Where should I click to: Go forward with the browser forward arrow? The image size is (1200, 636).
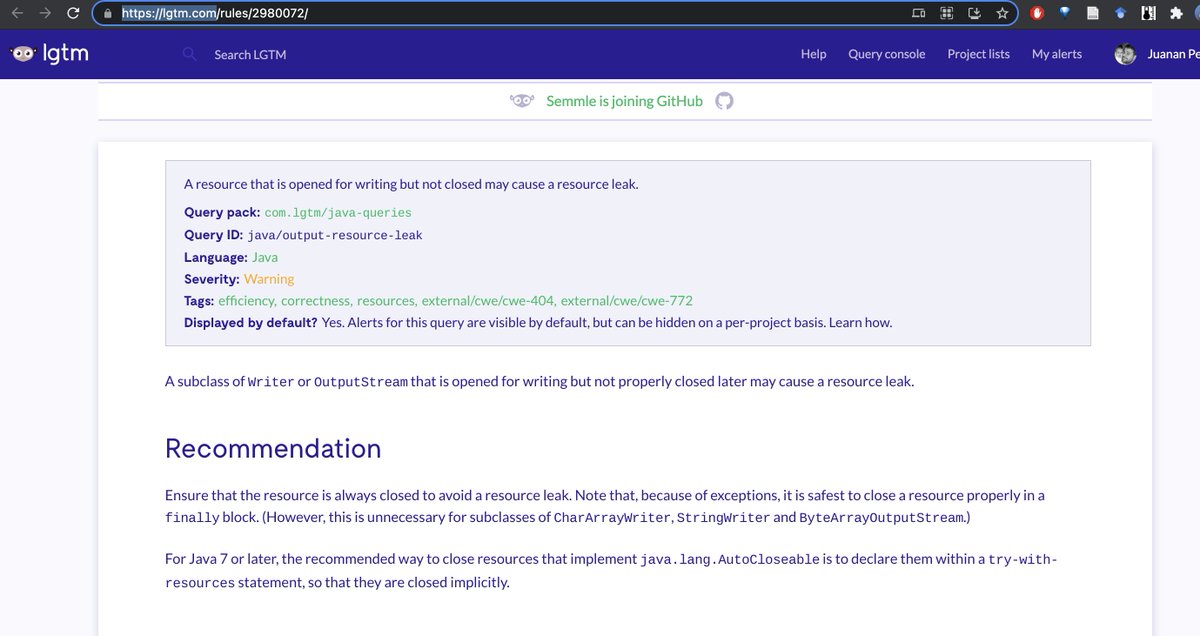coord(43,14)
